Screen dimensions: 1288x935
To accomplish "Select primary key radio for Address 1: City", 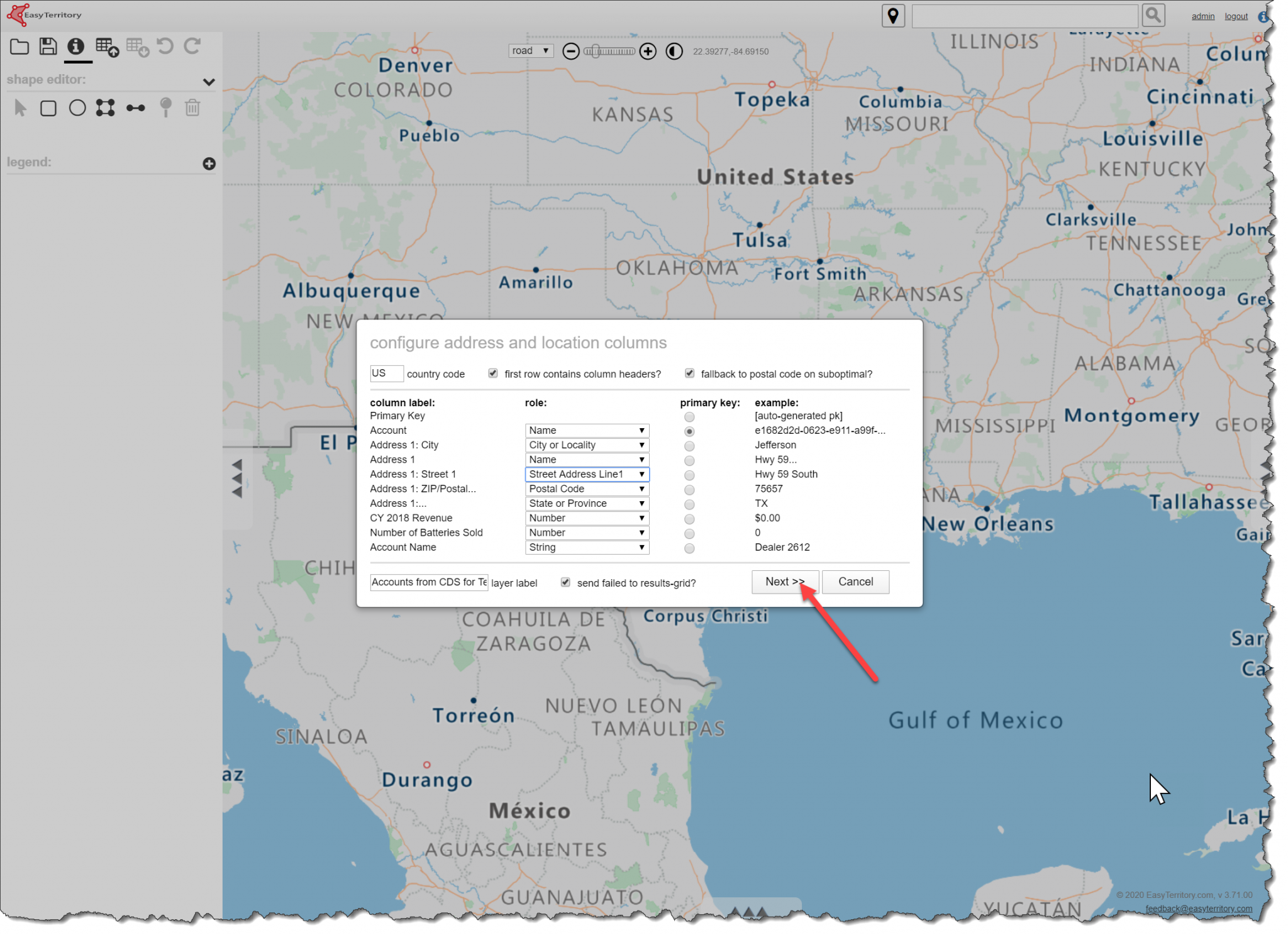I will pos(689,446).
